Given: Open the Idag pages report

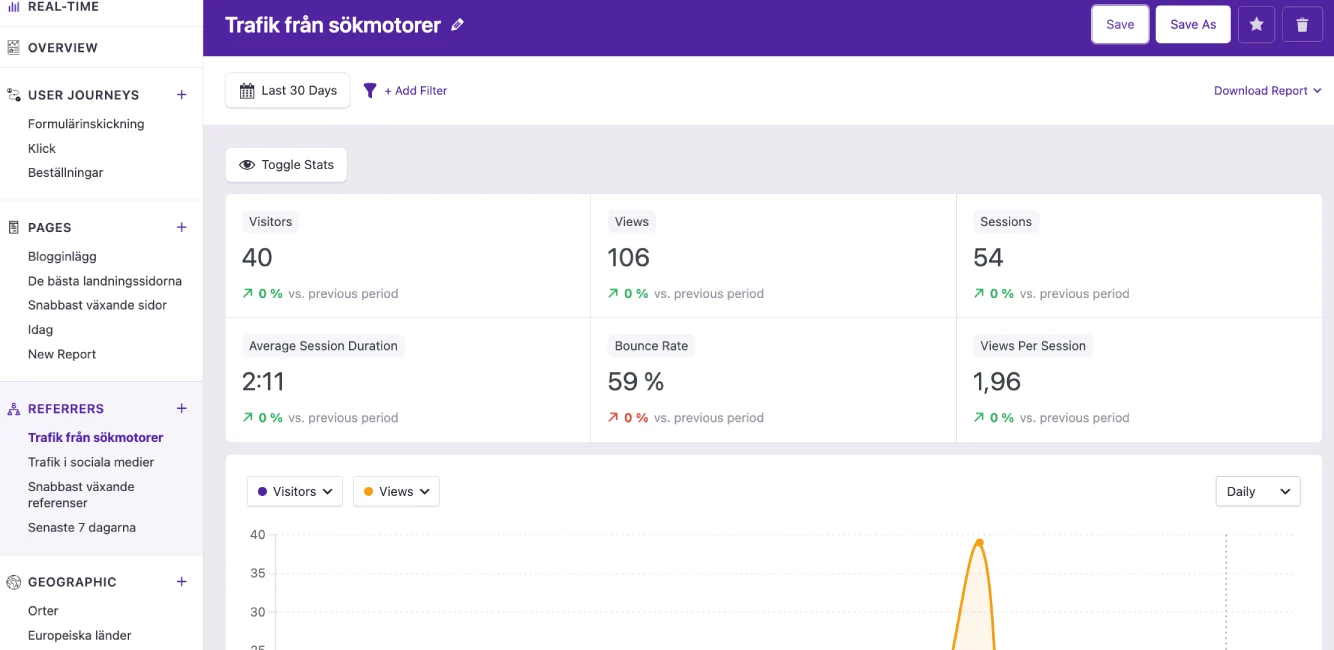Looking at the screenshot, I should point(41,330).
